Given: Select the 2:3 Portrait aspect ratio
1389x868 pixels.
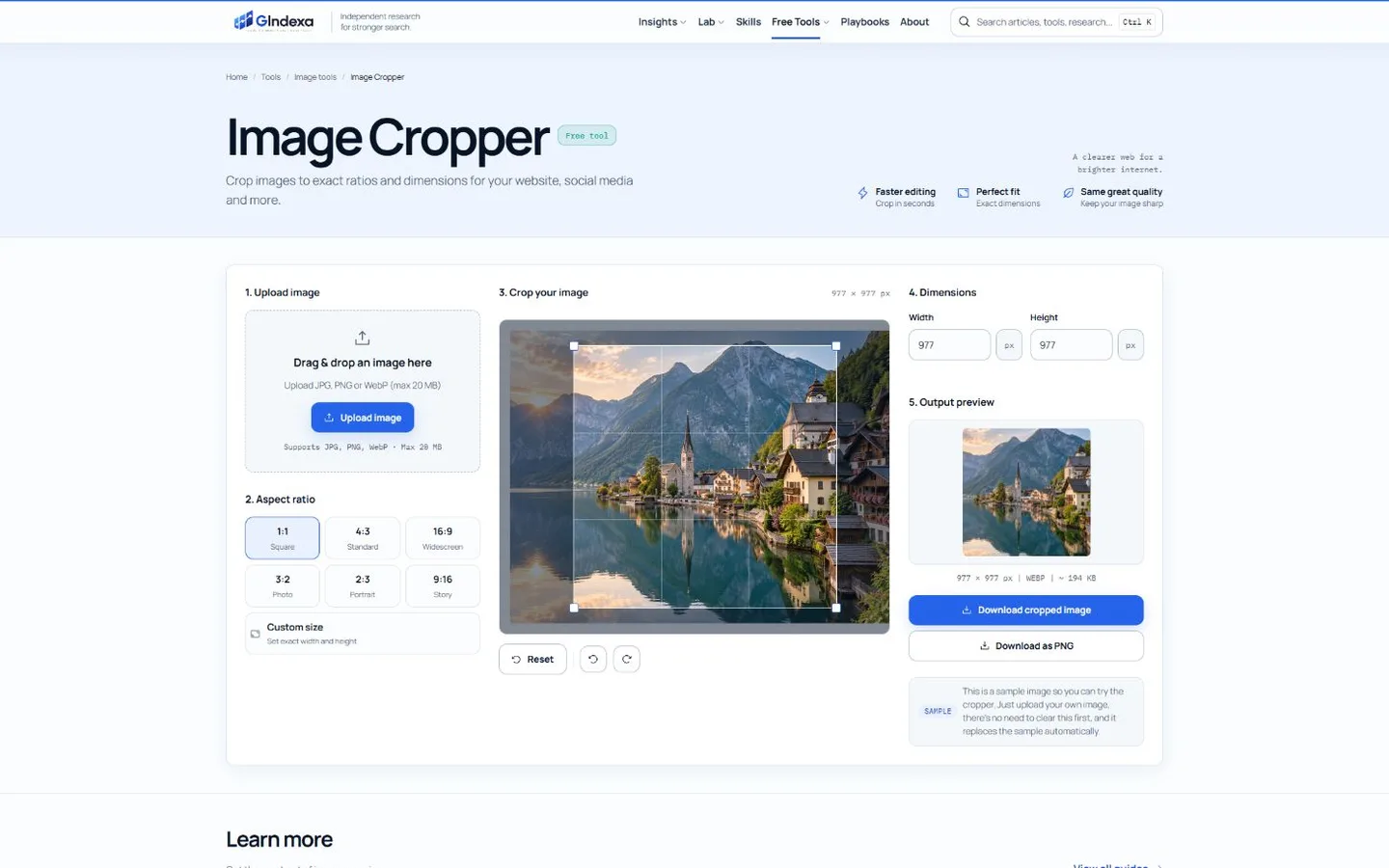Looking at the screenshot, I should coord(363,586).
